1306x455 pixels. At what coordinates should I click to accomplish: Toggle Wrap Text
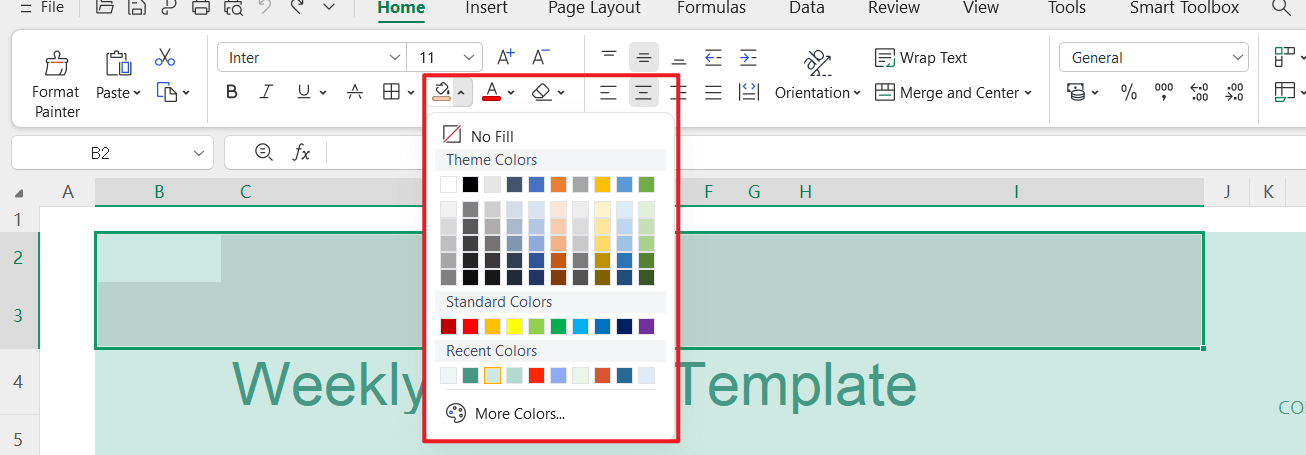pos(921,57)
